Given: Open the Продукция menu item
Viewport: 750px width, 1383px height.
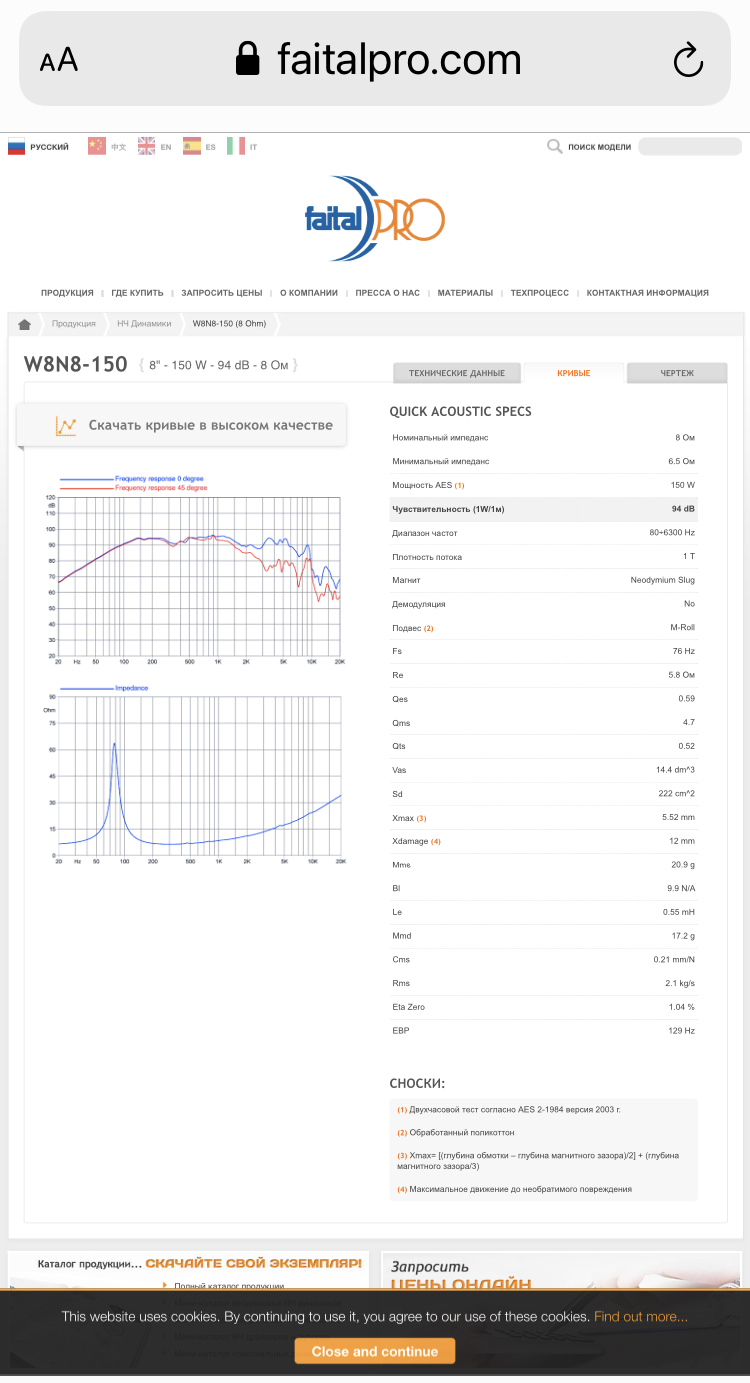Looking at the screenshot, I should coord(67,293).
